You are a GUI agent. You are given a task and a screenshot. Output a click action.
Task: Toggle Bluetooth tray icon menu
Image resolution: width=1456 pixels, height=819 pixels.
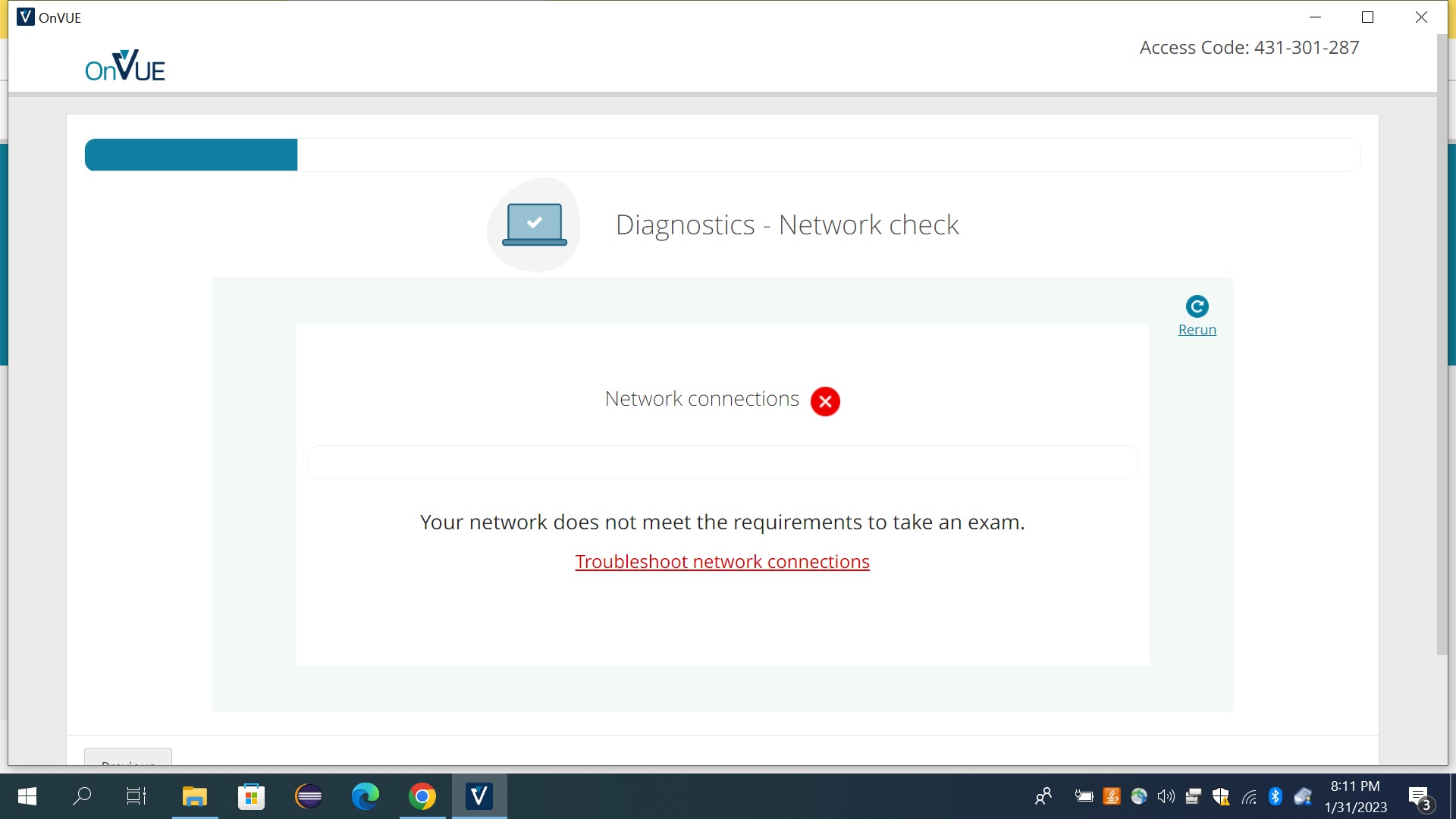pyautogui.click(x=1276, y=796)
